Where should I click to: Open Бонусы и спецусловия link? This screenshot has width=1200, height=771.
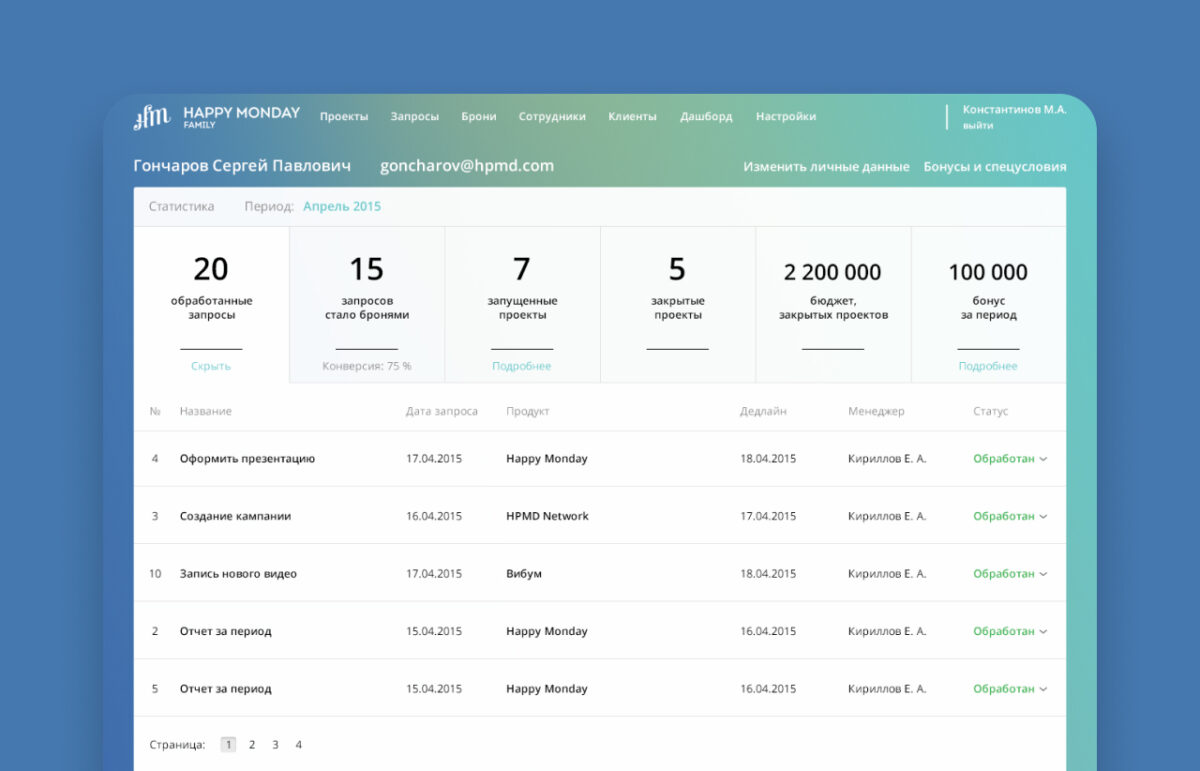(x=994, y=167)
